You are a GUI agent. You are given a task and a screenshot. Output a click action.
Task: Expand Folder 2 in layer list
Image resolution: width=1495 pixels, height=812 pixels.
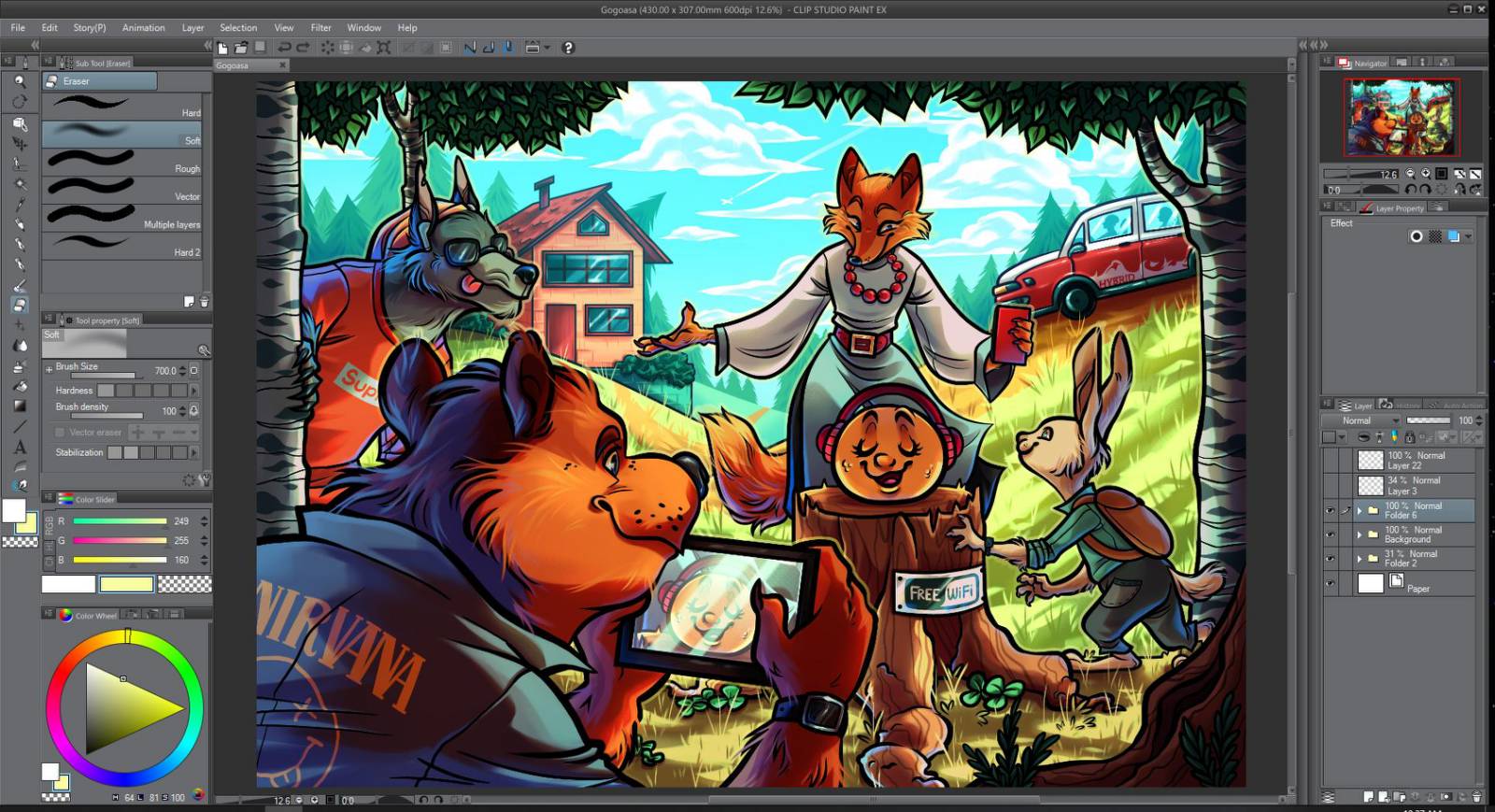pos(1360,559)
